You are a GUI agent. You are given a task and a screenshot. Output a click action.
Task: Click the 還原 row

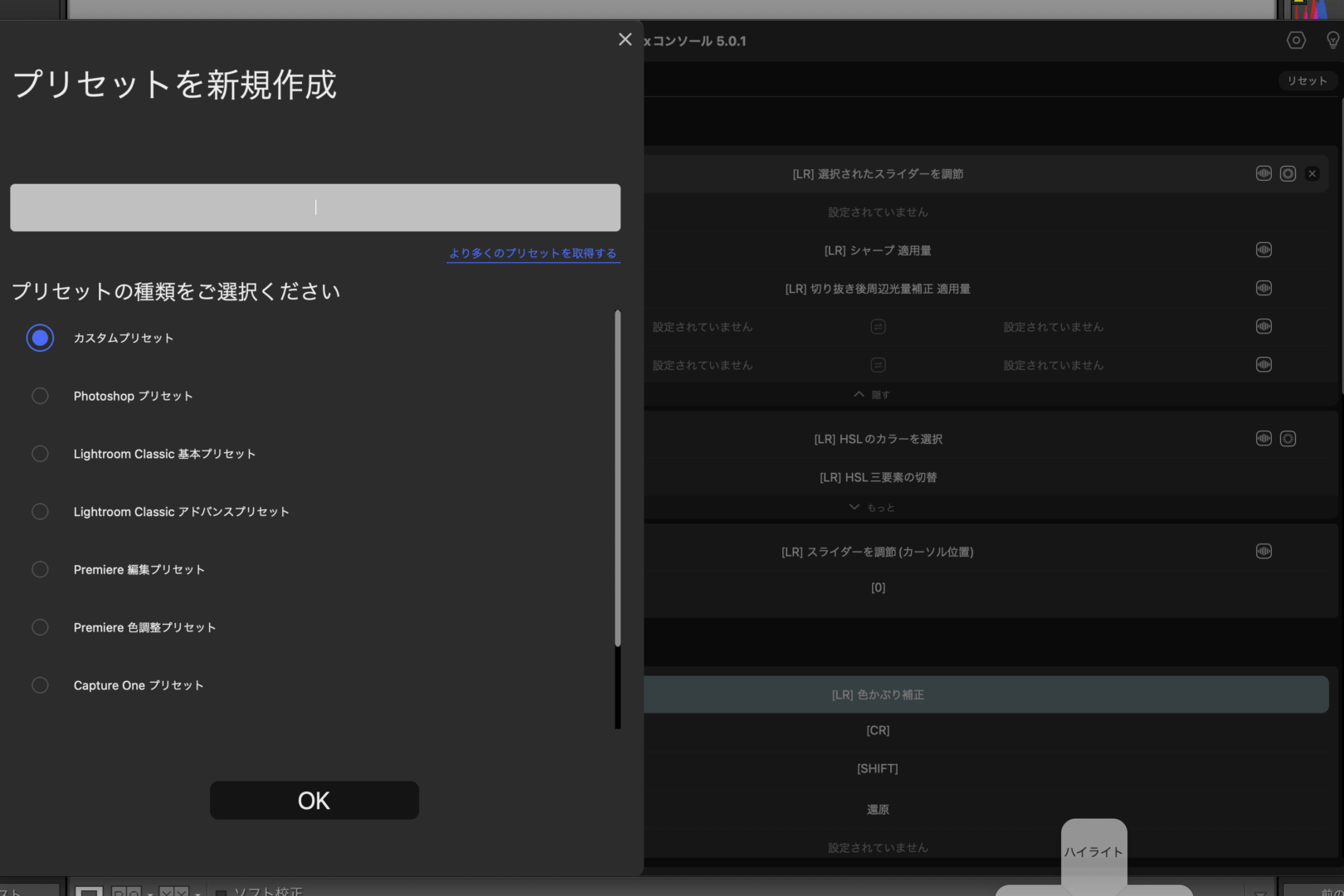click(x=878, y=810)
